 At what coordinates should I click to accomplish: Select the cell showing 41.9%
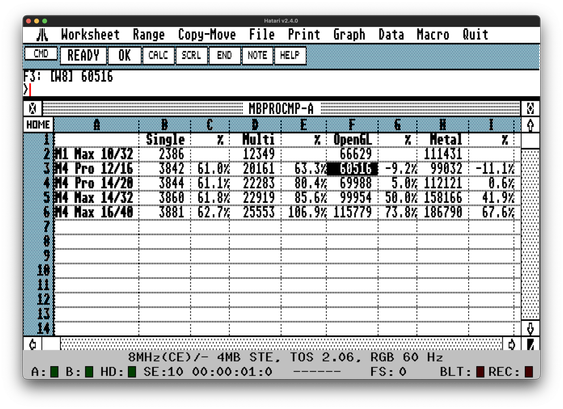pyautogui.click(x=492, y=198)
